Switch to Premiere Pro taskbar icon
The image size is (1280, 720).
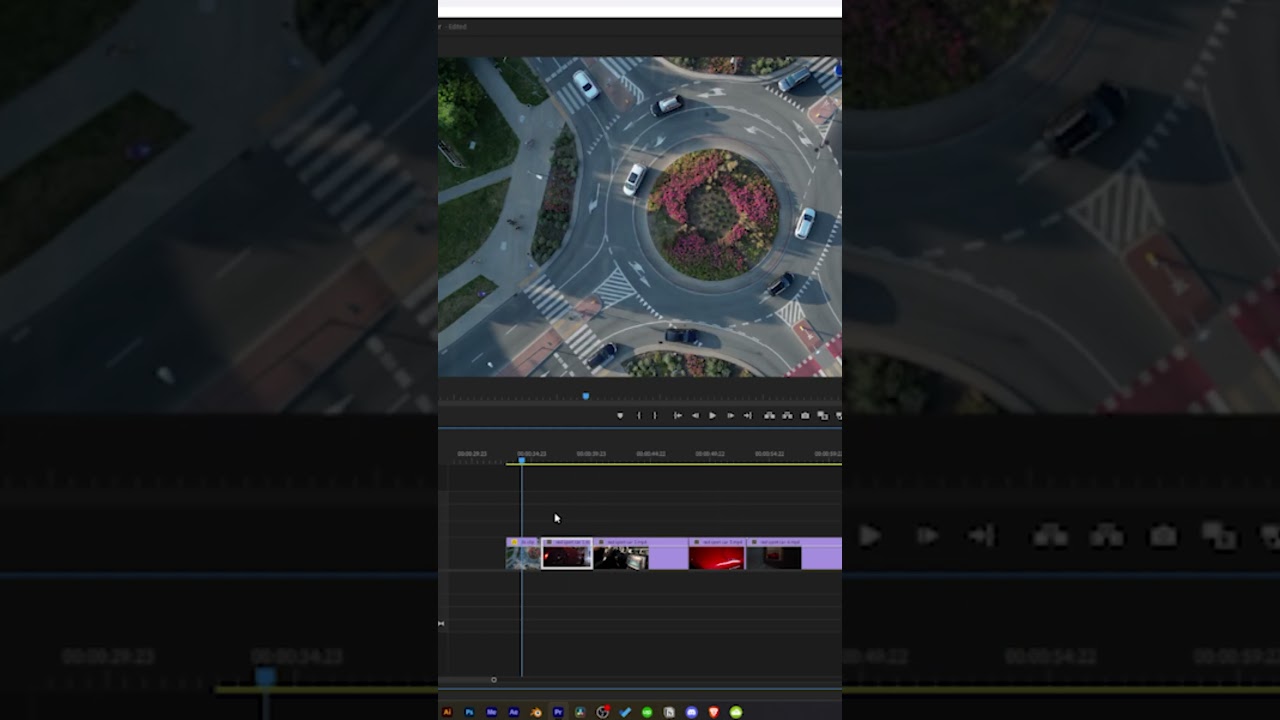click(x=558, y=712)
